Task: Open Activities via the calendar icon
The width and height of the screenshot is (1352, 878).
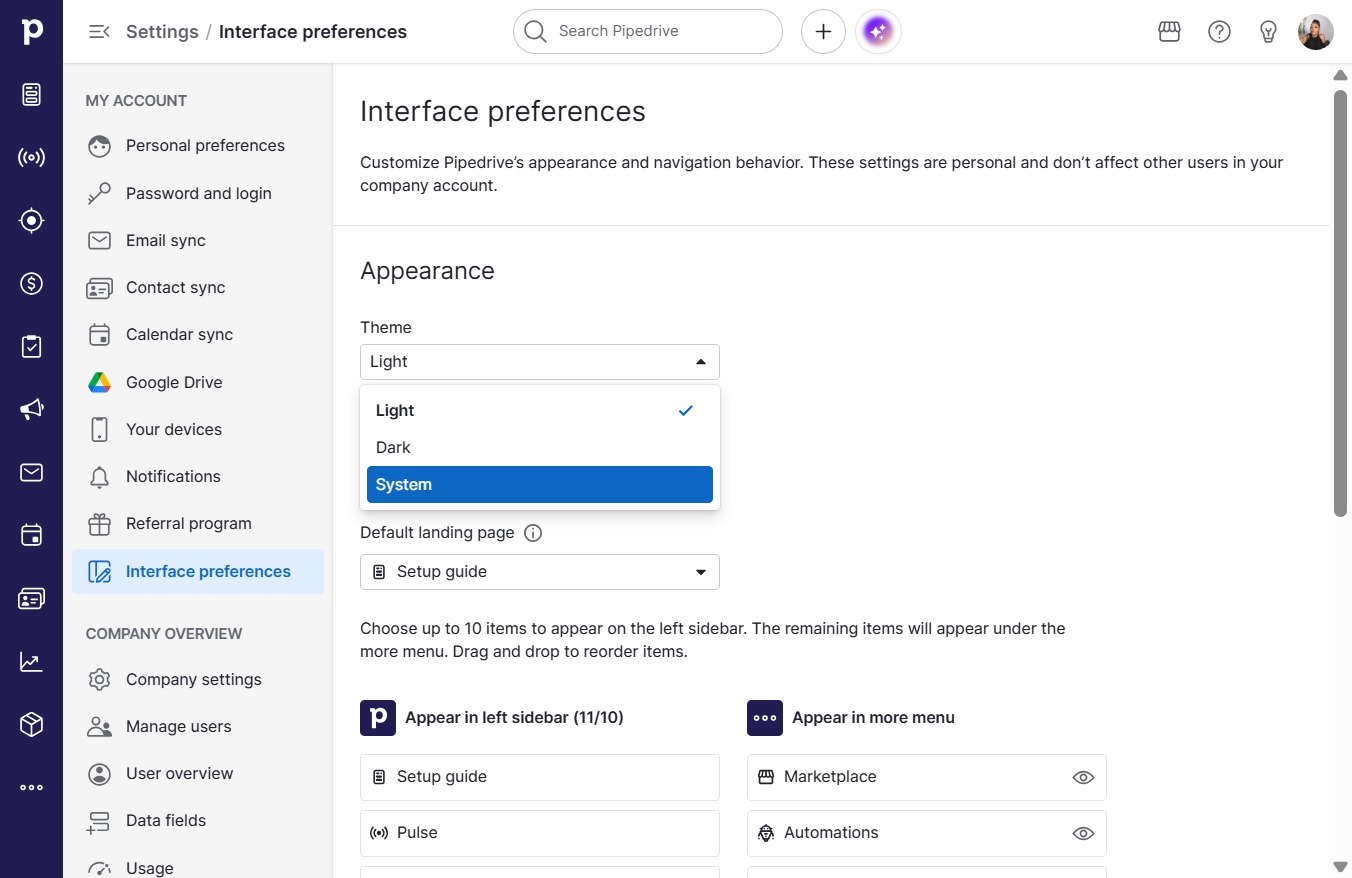Action: click(x=32, y=535)
